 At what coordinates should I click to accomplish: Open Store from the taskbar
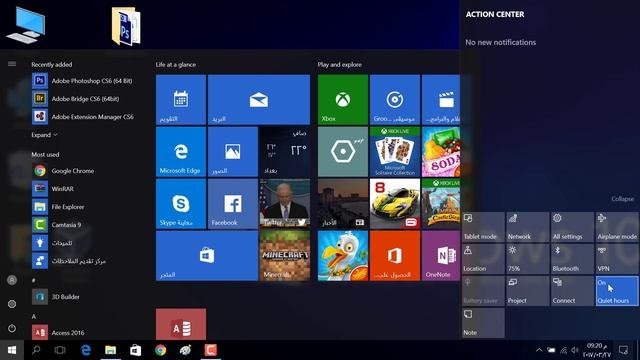136,350
